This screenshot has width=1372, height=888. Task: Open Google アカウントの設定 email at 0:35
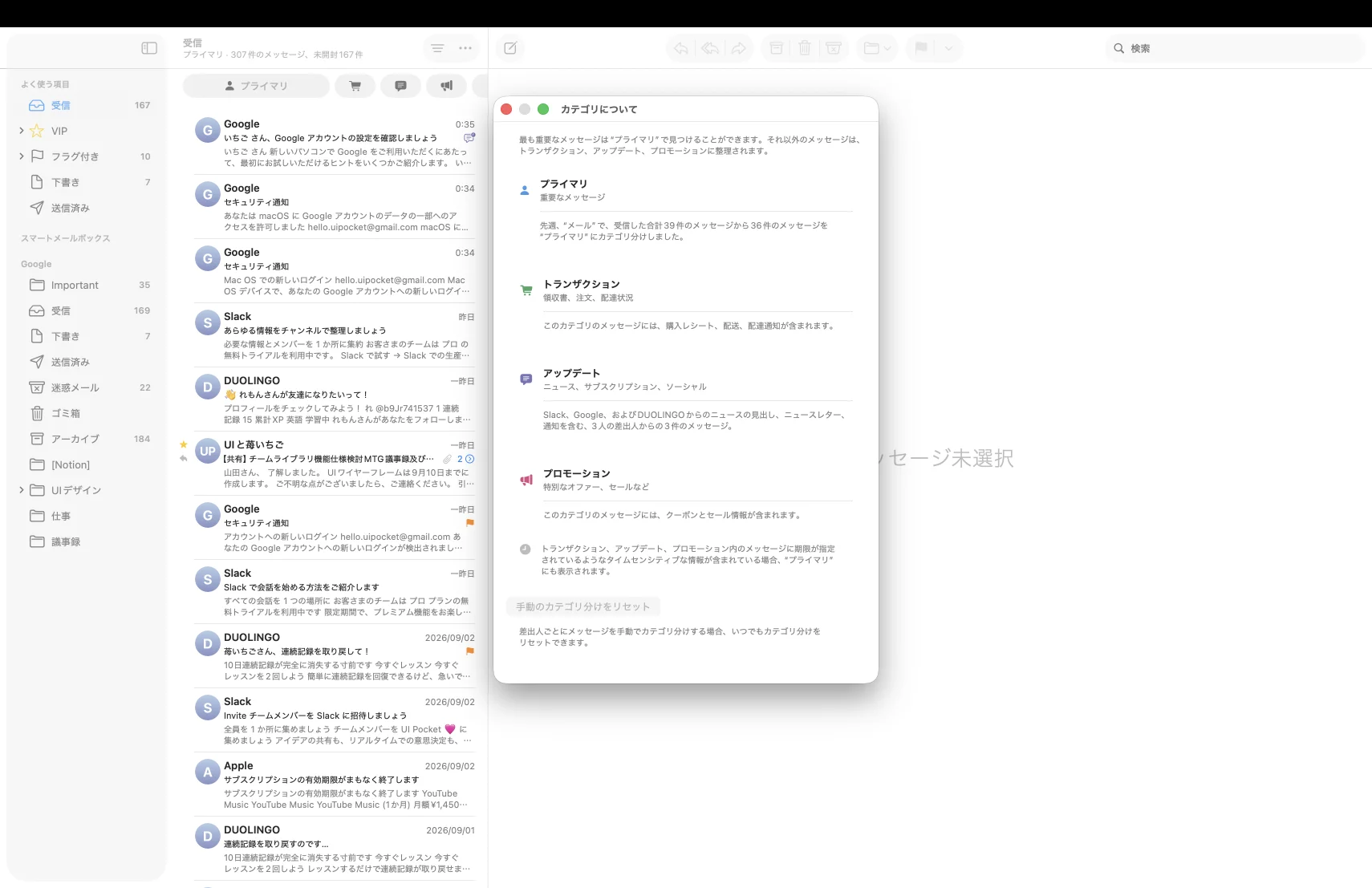click(x=334, y=143)
